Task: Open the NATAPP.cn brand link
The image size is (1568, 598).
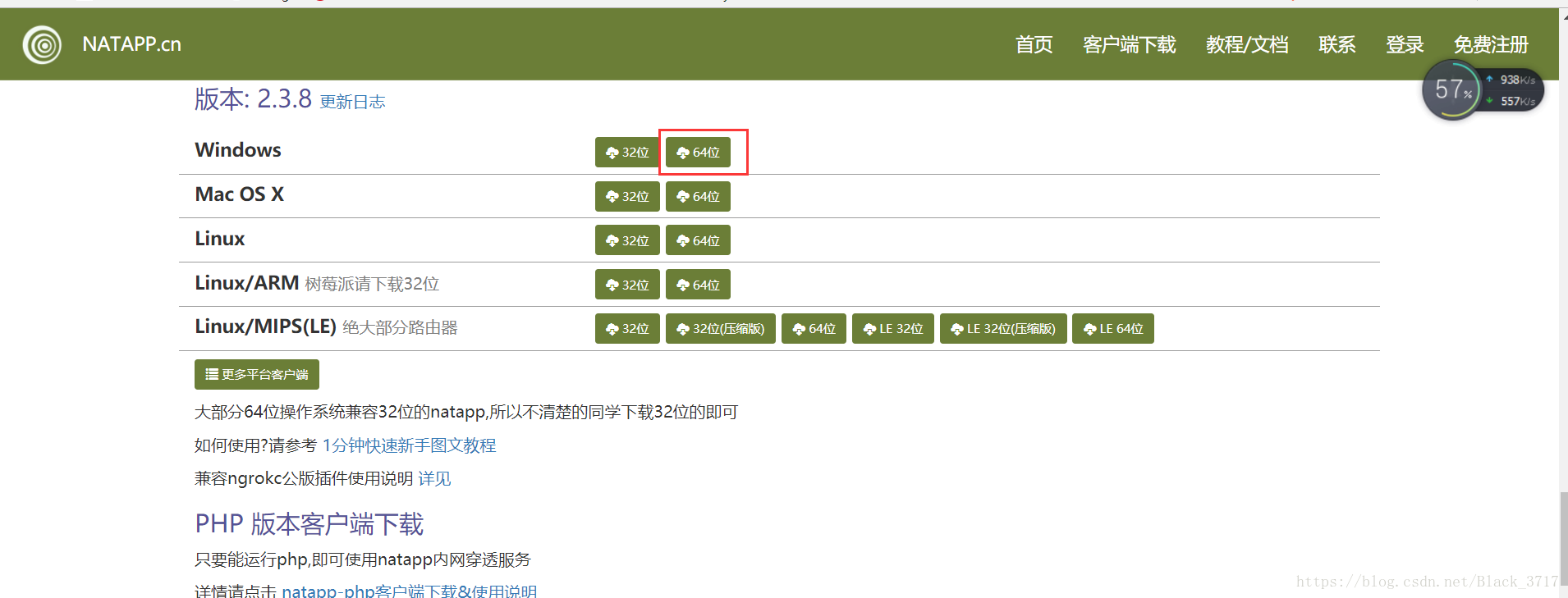Action: [x=131, y=44]
